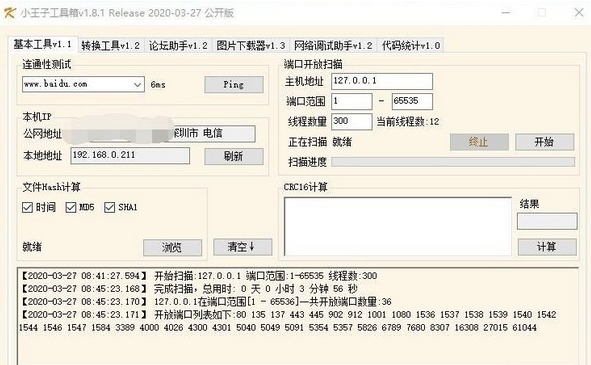591x365 pixels.
Task: Click log line starting 开始扫描:127.0.0.1
Action: click(198, 276)
